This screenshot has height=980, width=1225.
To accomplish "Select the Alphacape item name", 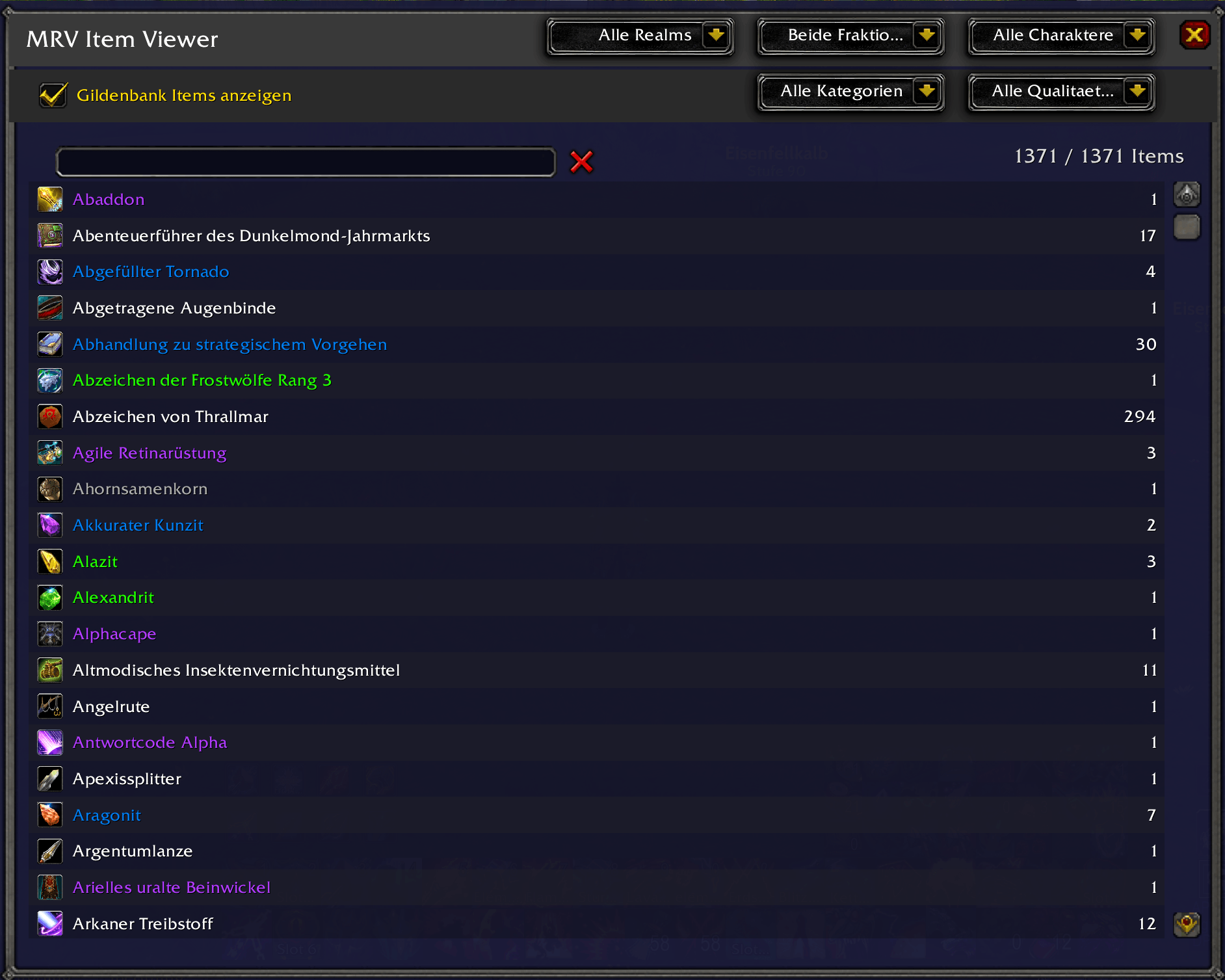I will point(114,634).
